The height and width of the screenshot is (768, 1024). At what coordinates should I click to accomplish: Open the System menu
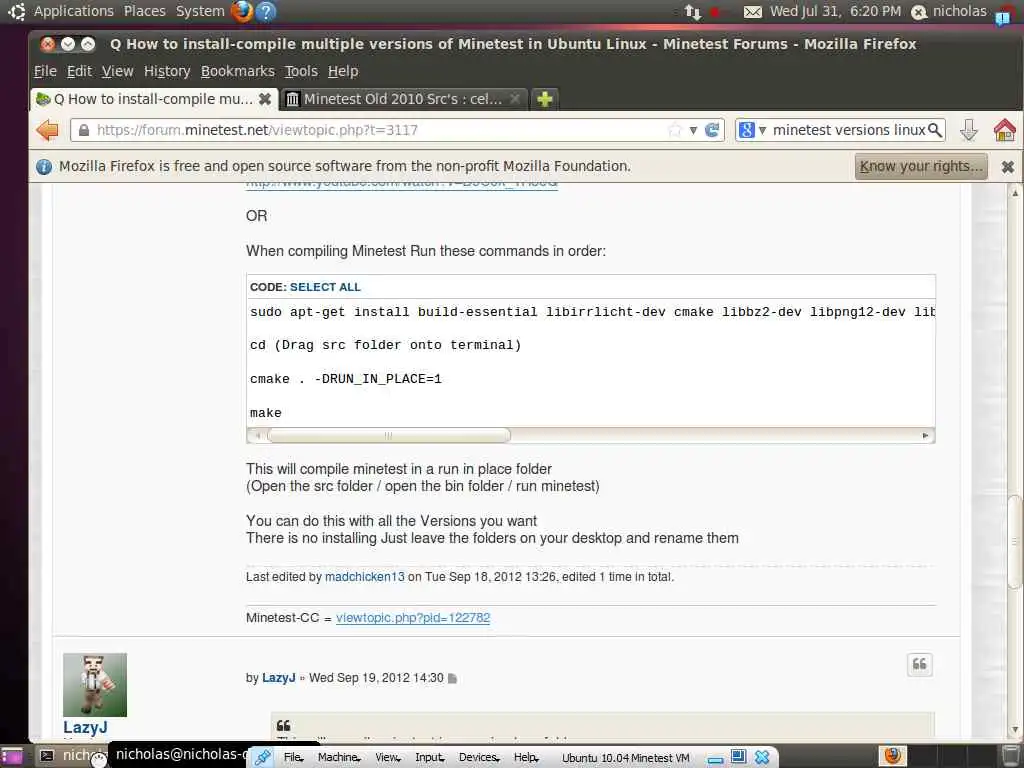200,11
